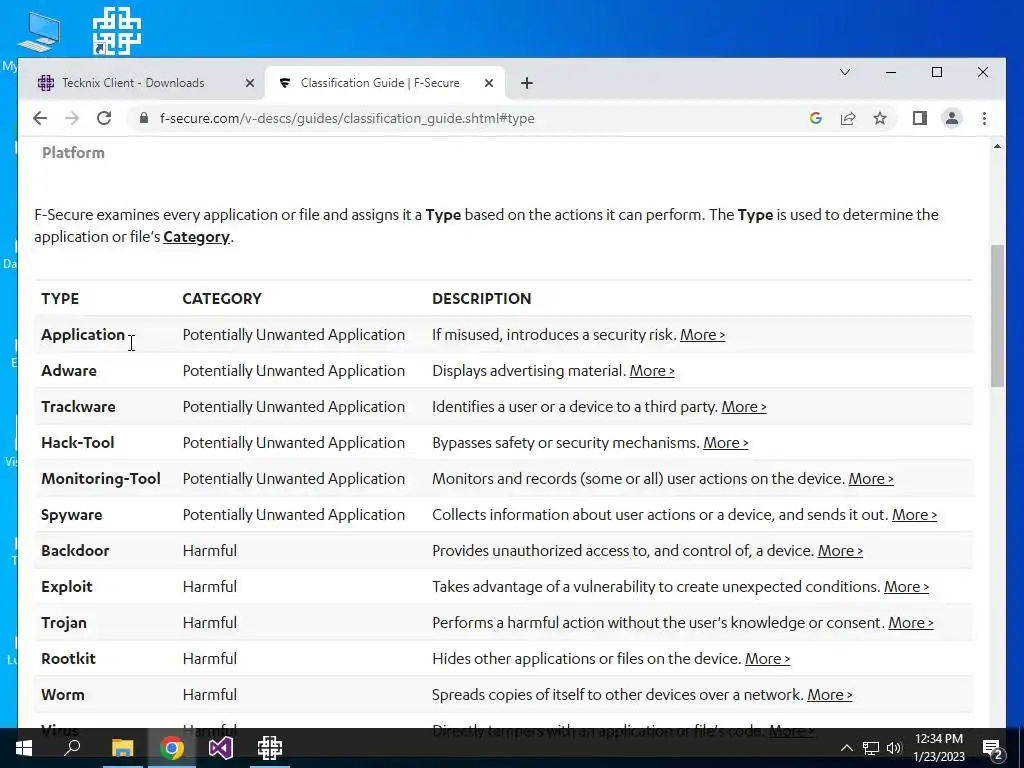Viewport: 1024px width, 768px height.
Task: Select the Hack-Tool type cell
Action: click(78, 442)
